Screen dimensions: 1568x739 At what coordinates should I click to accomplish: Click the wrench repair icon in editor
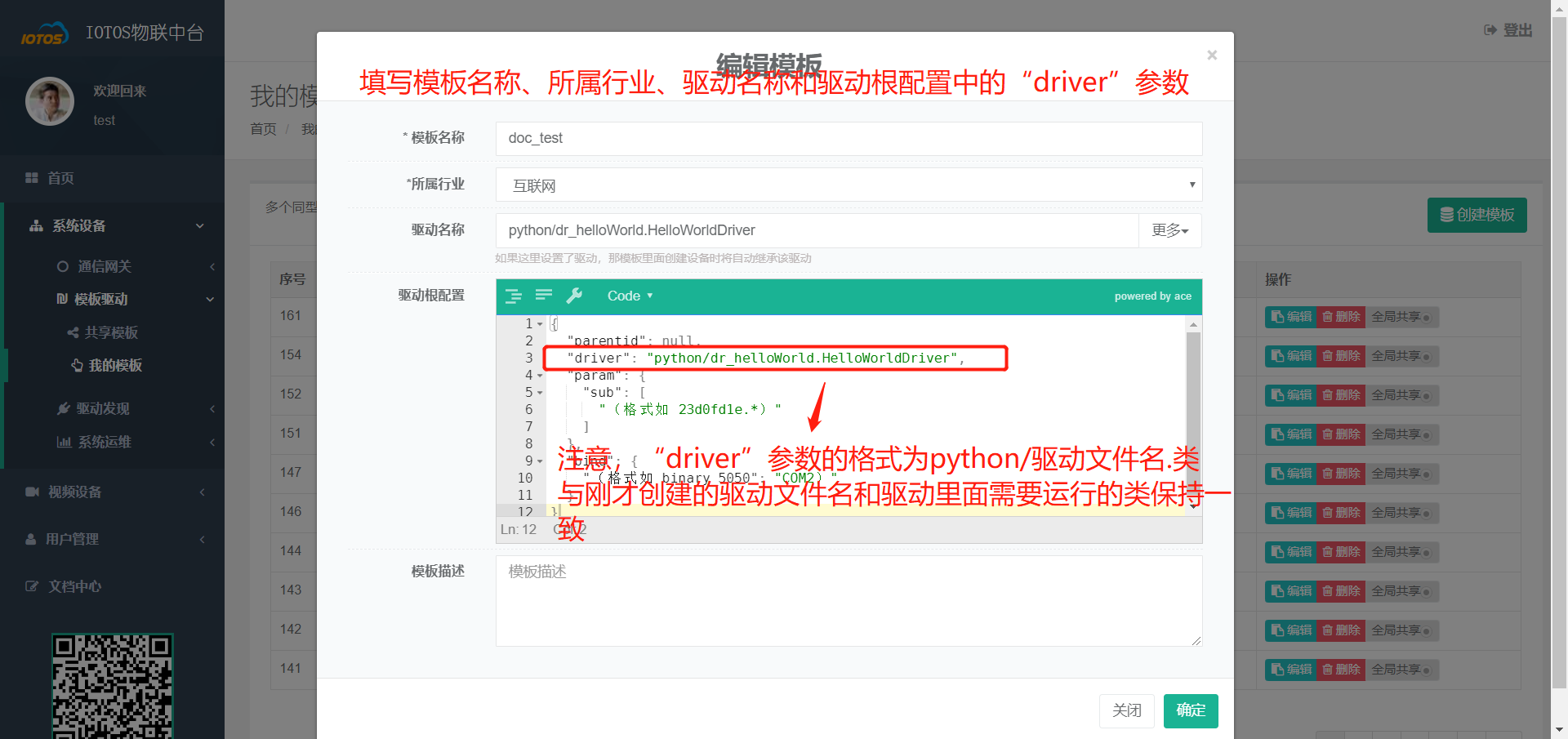575,296
